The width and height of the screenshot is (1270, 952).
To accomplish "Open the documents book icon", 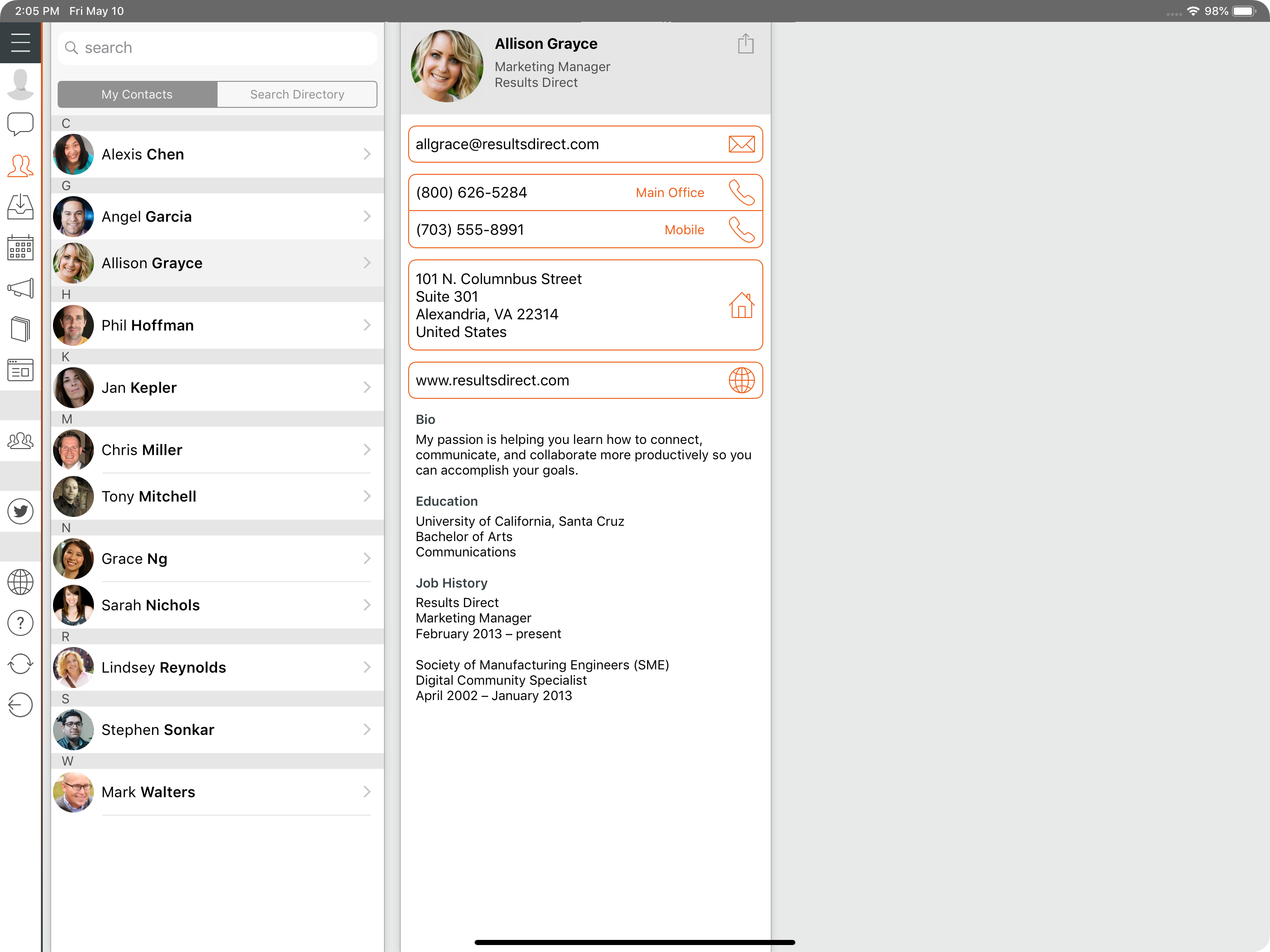I will [20, 330].
